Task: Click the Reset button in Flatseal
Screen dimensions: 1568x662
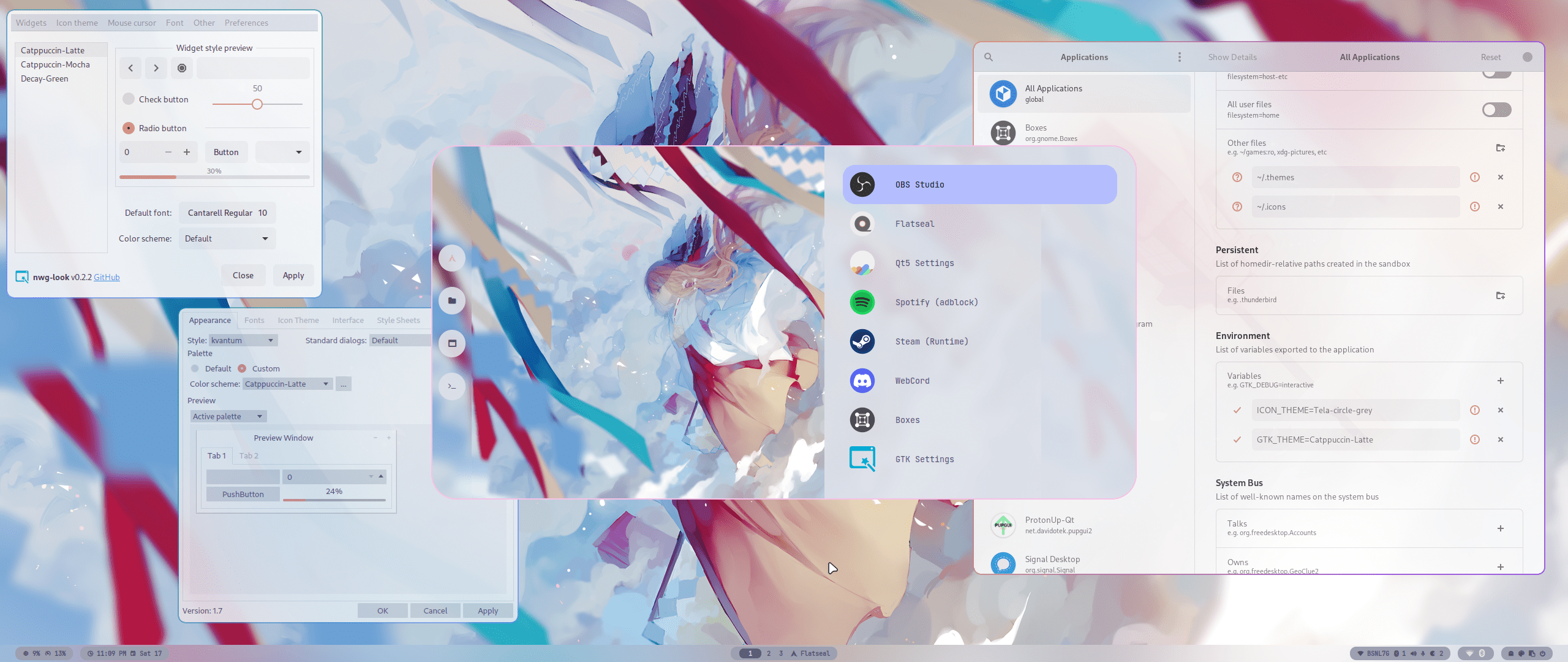Action: [x=1490, y=57]
